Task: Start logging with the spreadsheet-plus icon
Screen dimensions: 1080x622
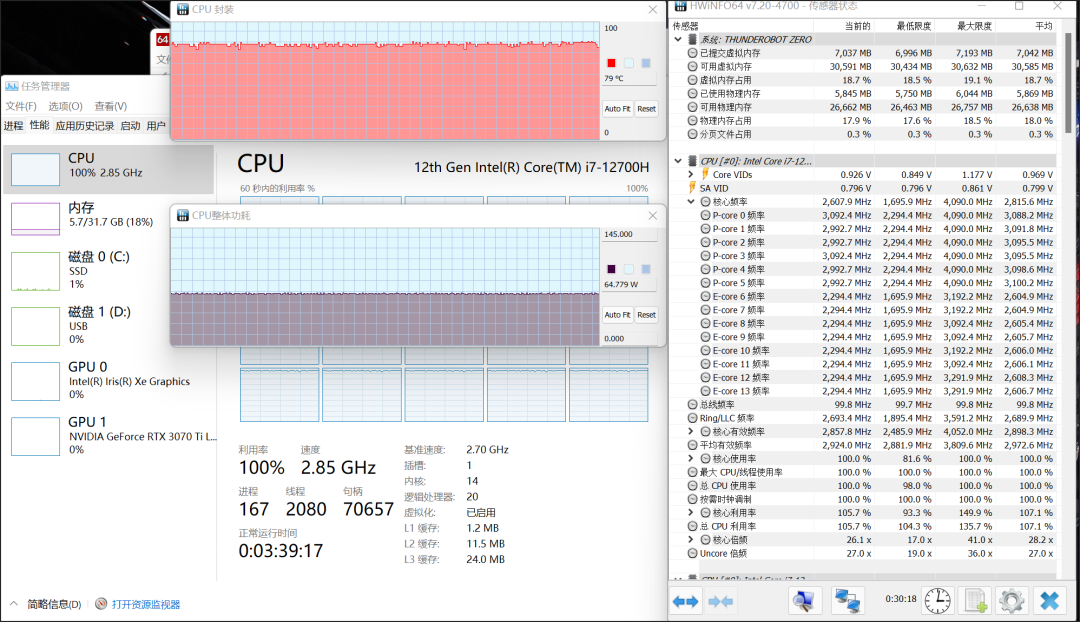Action: pyautogui.click(x=975, y=601)
